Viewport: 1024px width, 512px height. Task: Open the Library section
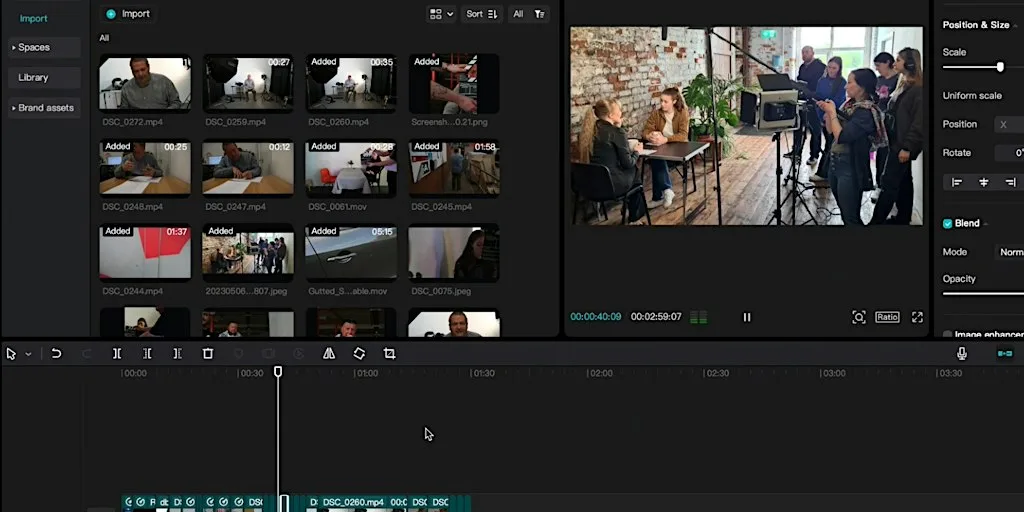click(x=44, y=77)
